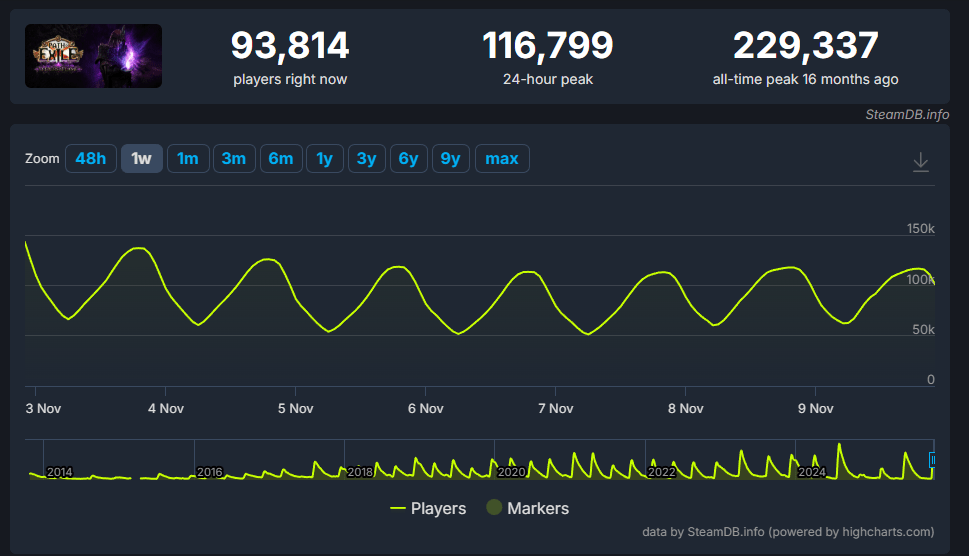969x556 pixels.
Task: Choose the 3m zoom range
Action: pyautogui.click(x=233, y=158)
